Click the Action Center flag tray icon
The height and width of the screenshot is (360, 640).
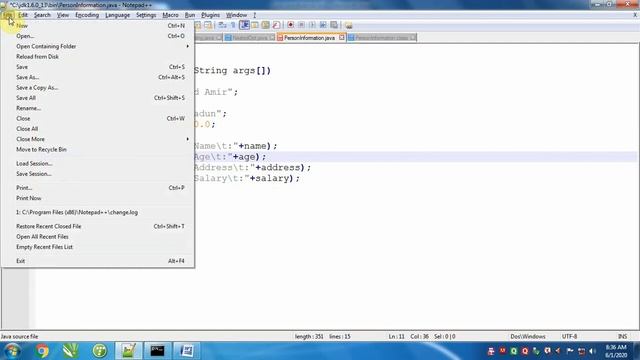[x=570, y=351]
